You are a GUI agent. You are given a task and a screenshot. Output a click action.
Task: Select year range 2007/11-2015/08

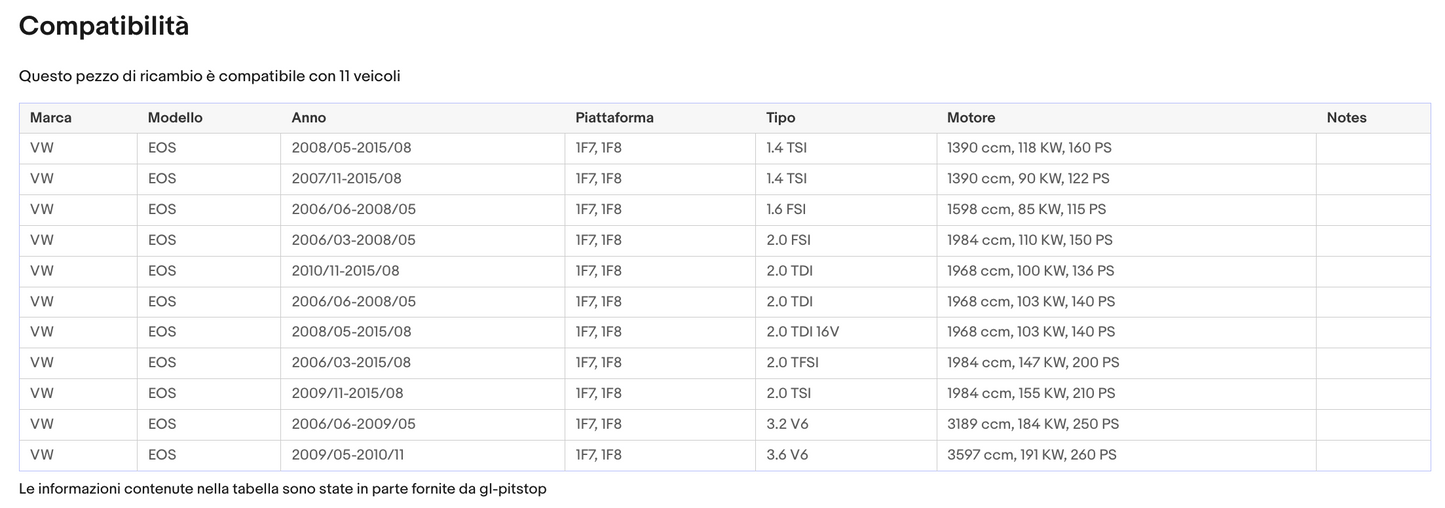click(x=346, y=179)
